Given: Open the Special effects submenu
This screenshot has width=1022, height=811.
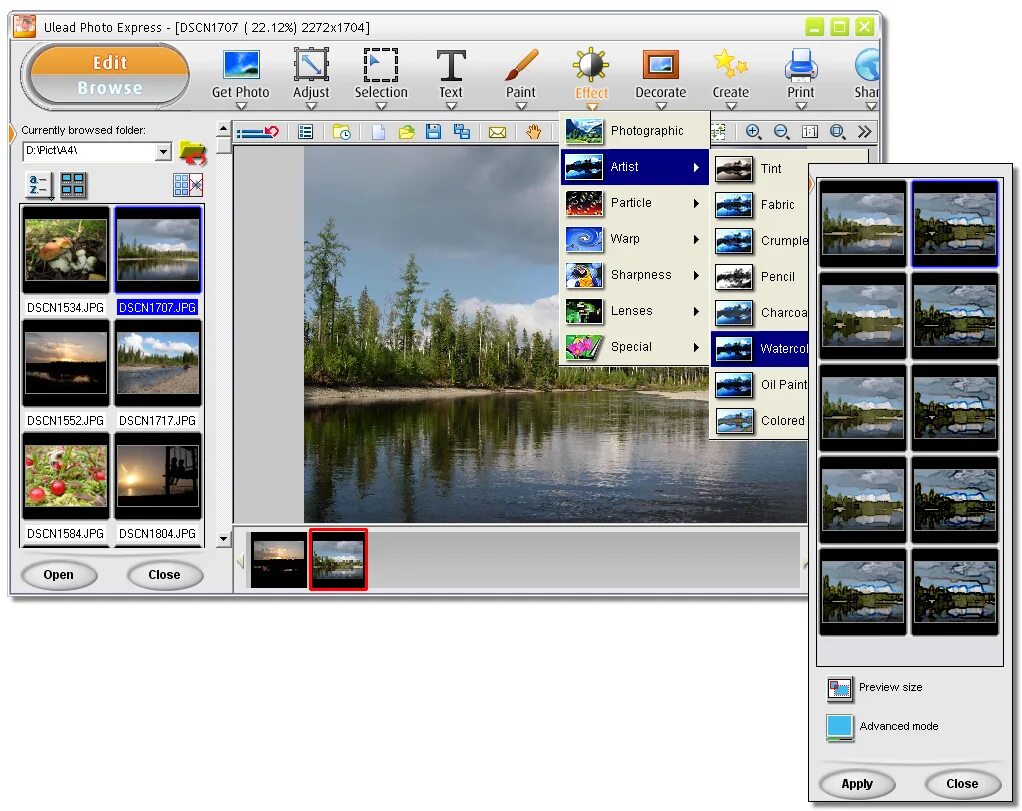Looking at the screenshot, I should pyautogui.click(x=634, y=347).
